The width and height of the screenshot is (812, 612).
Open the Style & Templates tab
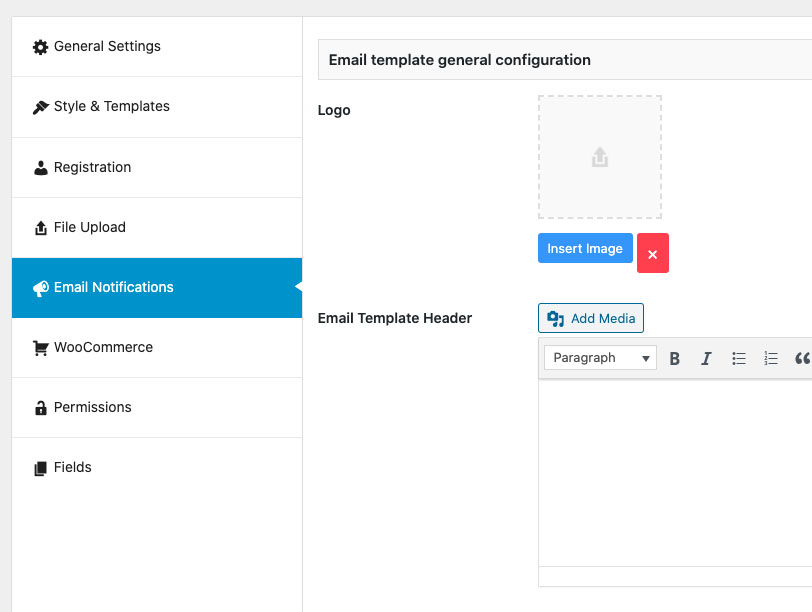coord(157,107)
